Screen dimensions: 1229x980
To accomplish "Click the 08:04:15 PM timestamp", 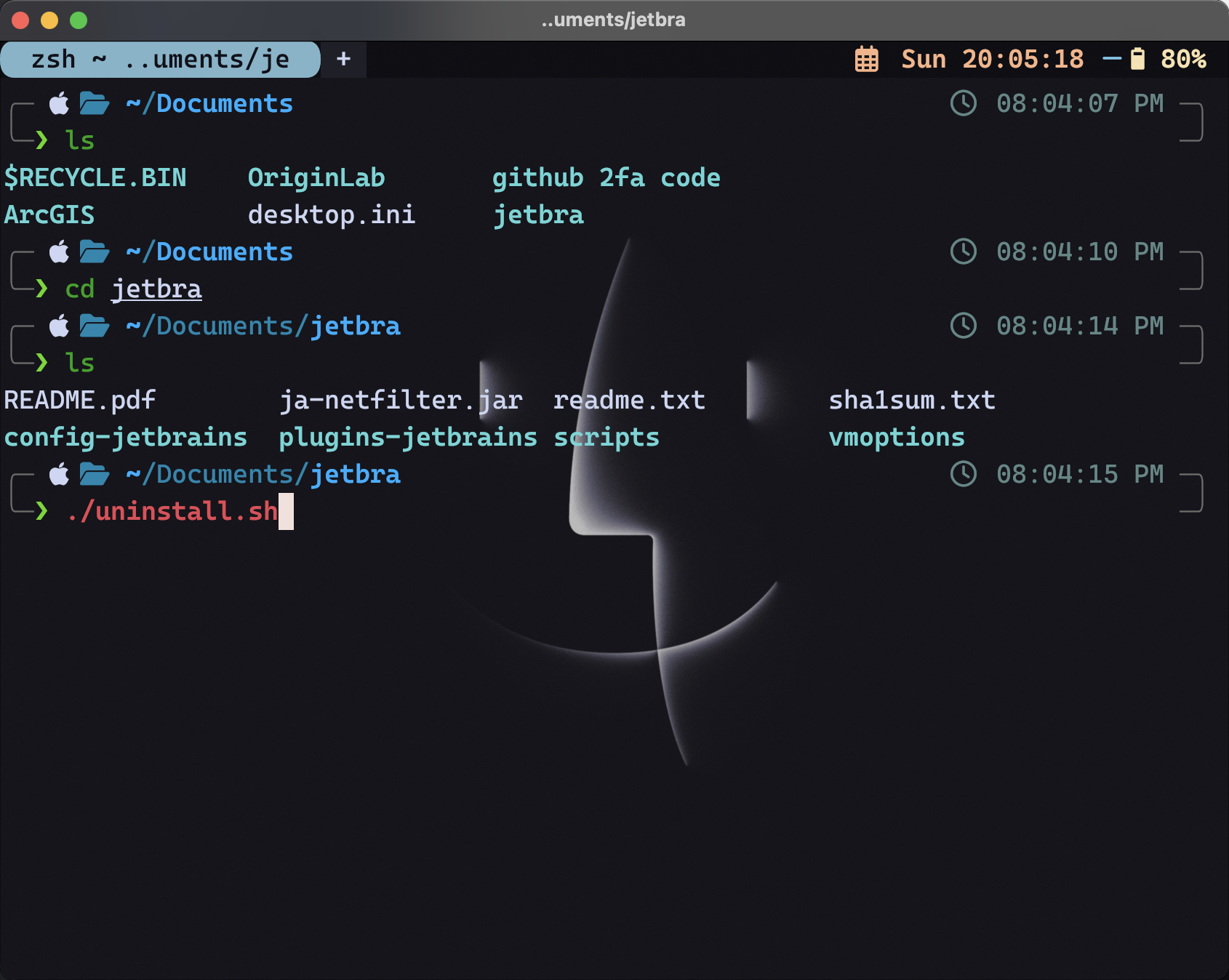I will coord(1080,474).
